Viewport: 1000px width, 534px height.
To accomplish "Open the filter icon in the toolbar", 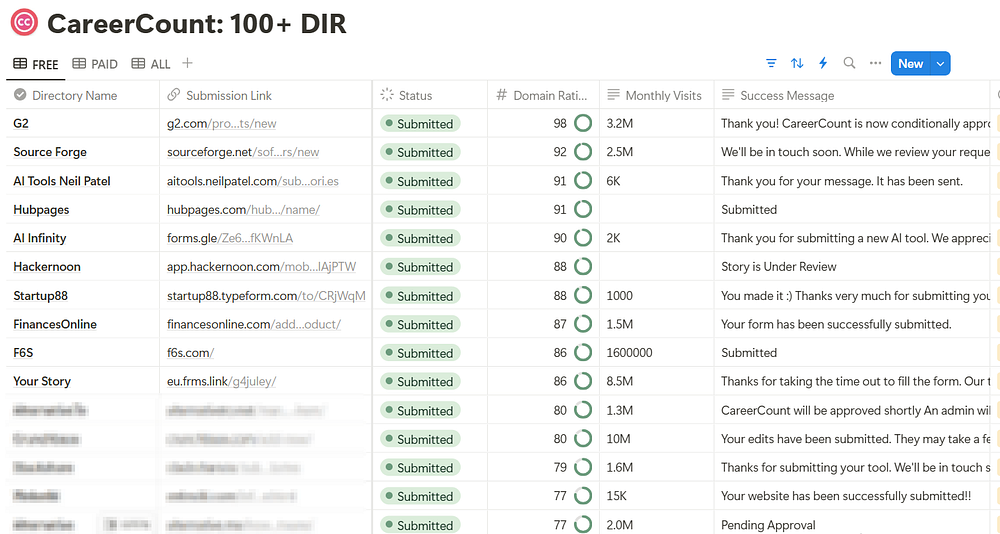I will pyautogui.click(x=771, y=63).
